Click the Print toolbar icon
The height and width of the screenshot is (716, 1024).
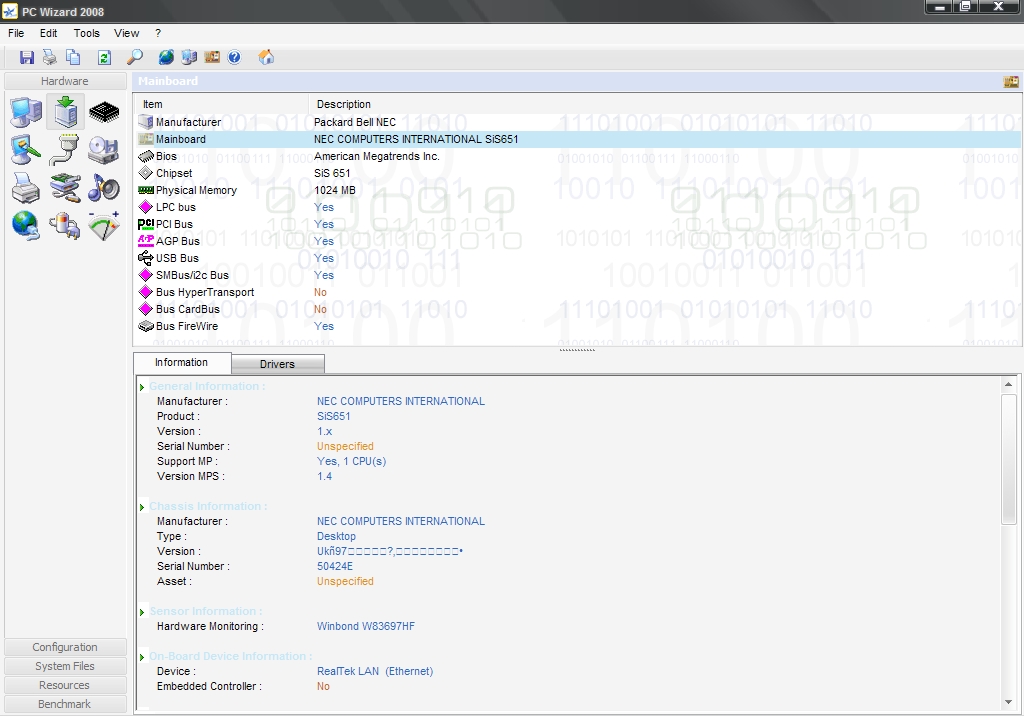coord(50,57)
